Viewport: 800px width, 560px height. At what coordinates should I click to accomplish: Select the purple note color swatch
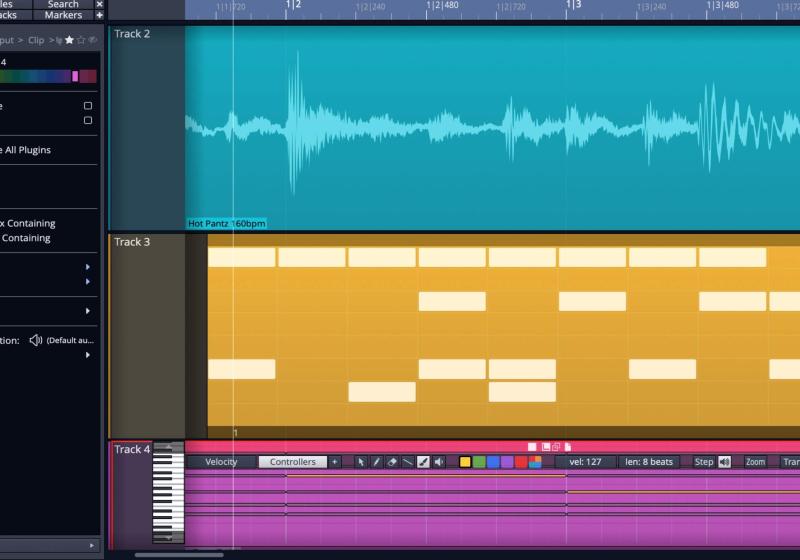tap(507, 462)
